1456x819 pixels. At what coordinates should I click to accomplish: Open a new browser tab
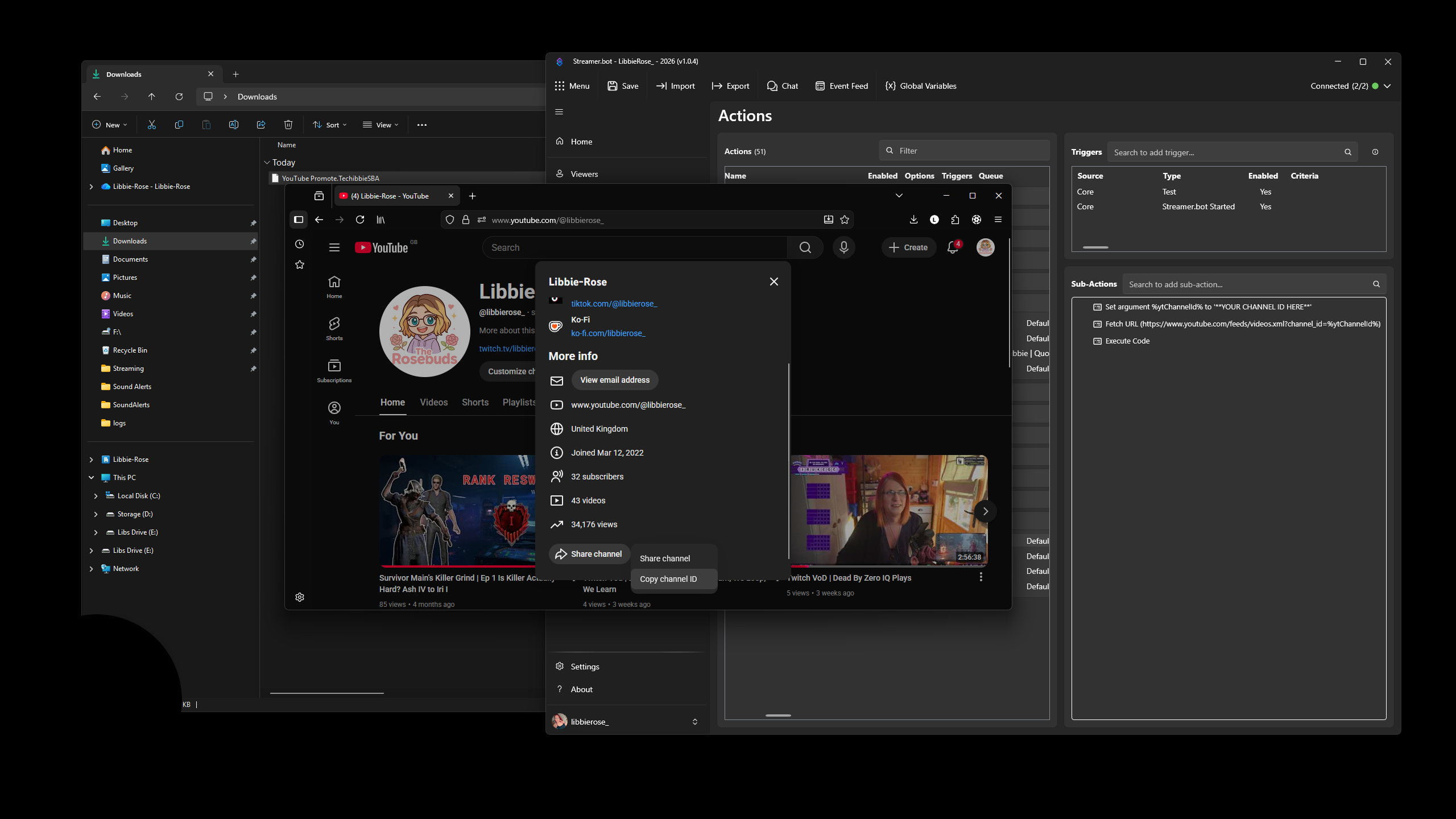[473, 196]
